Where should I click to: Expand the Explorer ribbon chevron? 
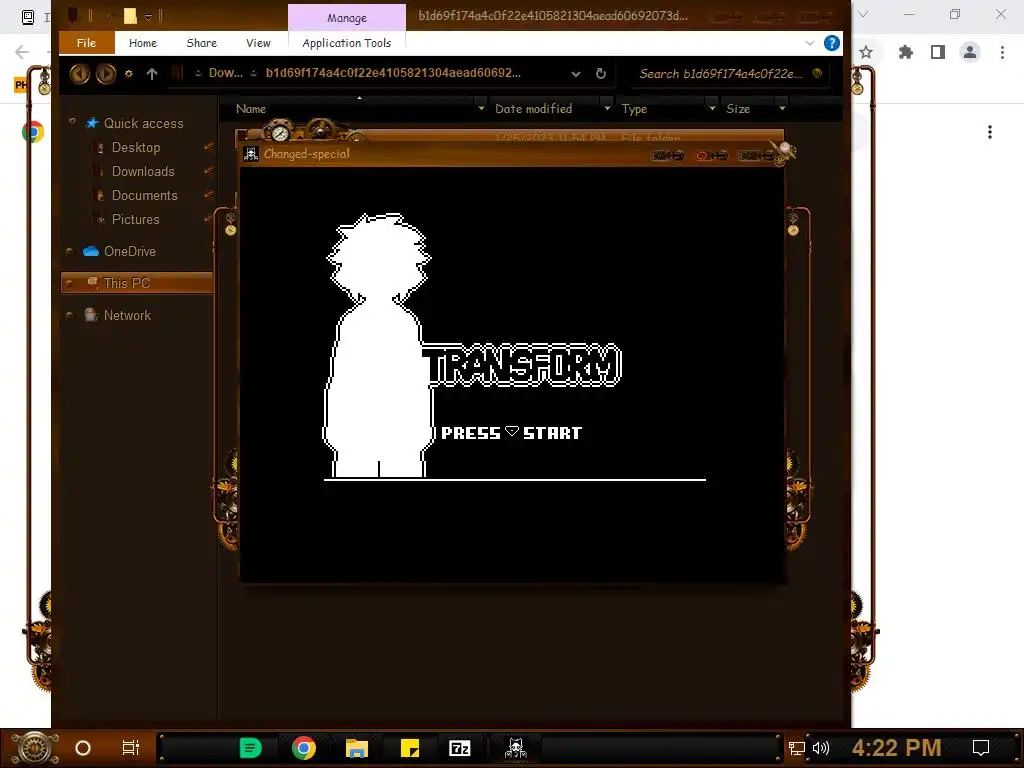(x=810, y=43)
